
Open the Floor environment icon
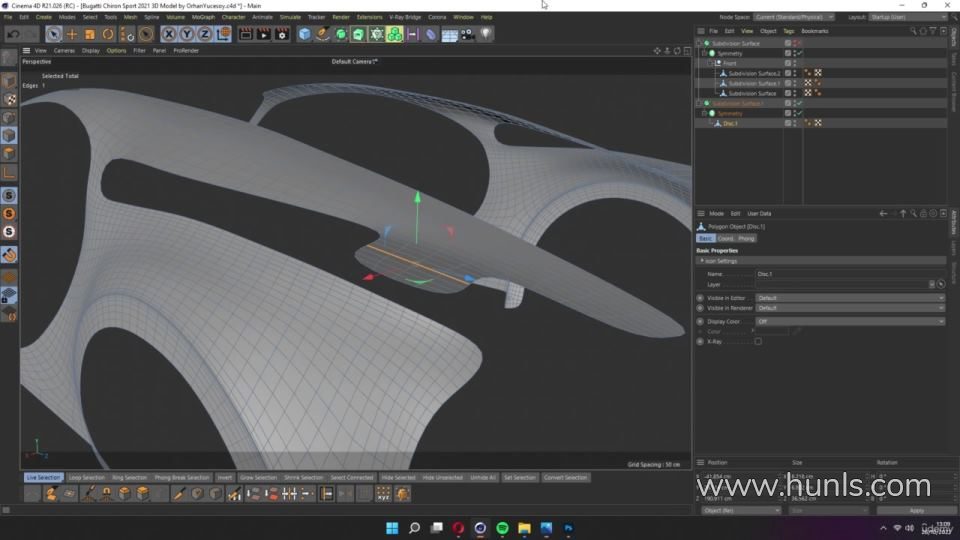click(449, 34)
